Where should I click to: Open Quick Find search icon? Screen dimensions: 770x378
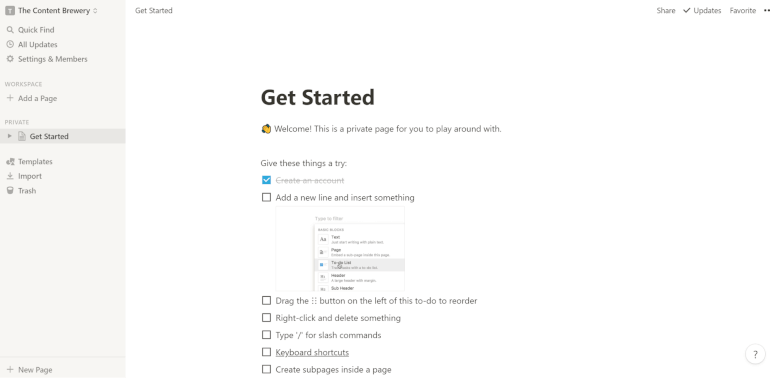click(x=10, y=30)
